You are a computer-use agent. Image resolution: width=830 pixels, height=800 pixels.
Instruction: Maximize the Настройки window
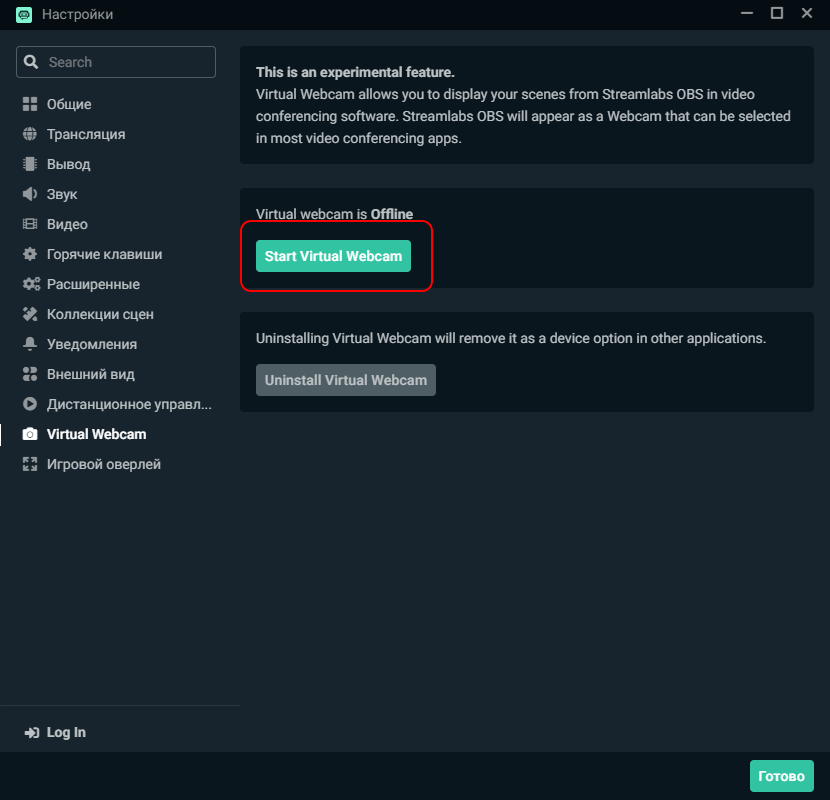(777, 13)
